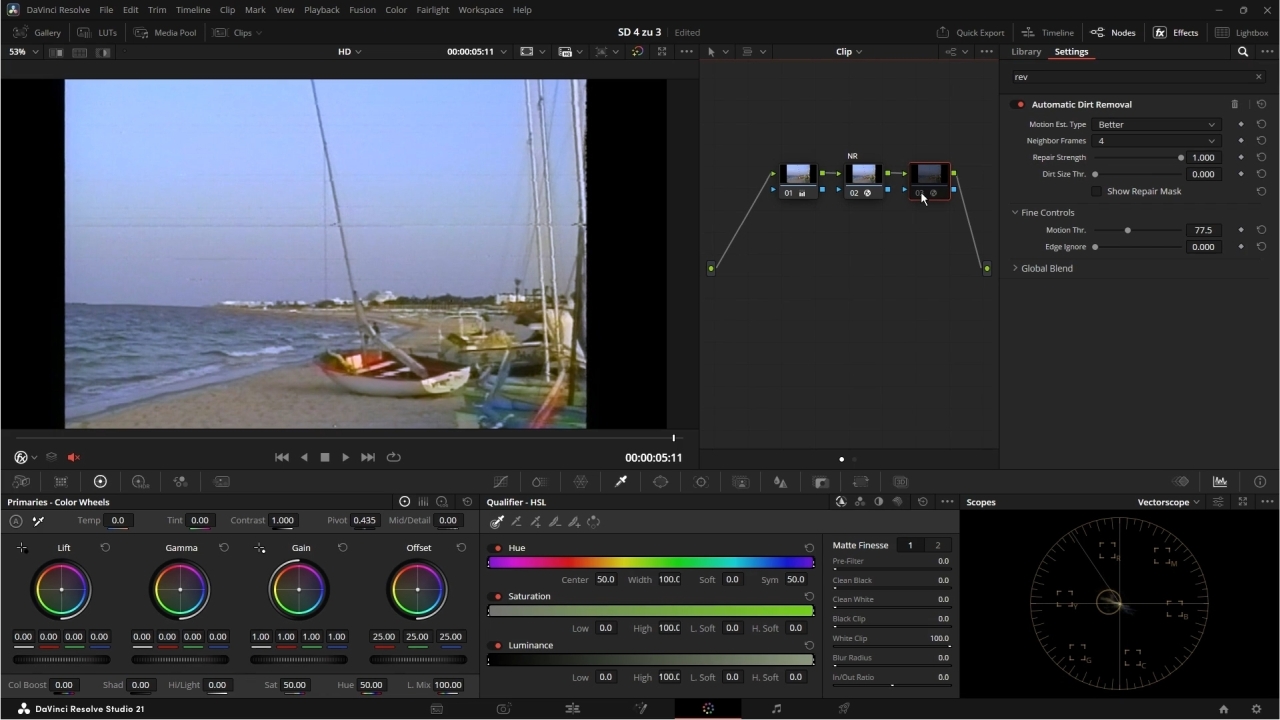Enable Show Repair Mask checkbox
The image size is (1280, 720).
pyautogui.click(x=1097, y=191)
